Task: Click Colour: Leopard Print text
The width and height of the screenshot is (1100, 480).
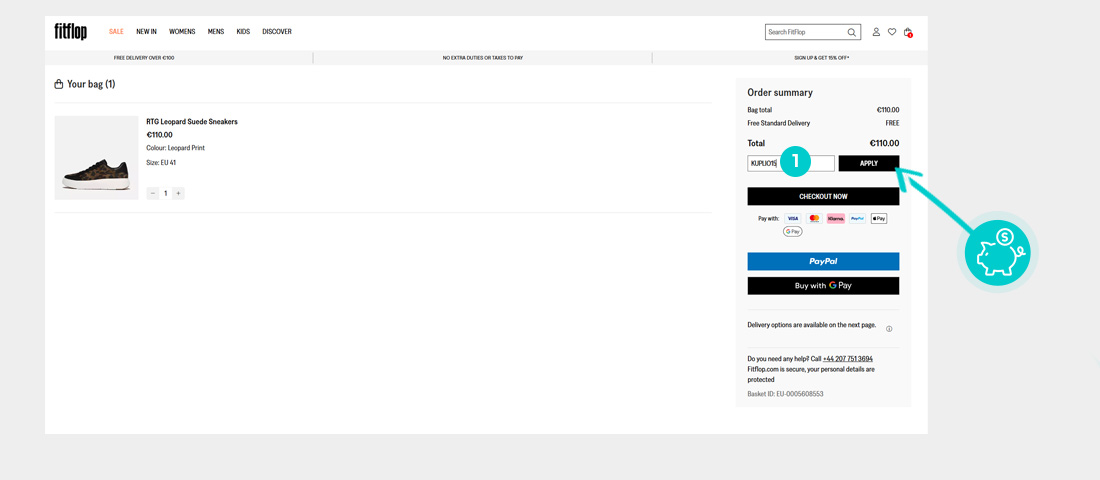Action: point(175,148)
